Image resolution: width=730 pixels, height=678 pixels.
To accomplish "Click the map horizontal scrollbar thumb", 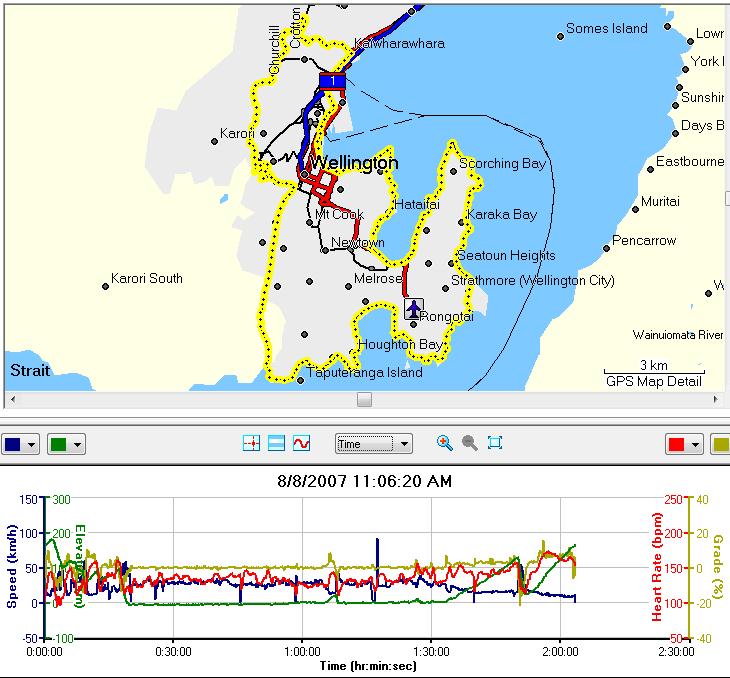I will (x=364, y=399).
